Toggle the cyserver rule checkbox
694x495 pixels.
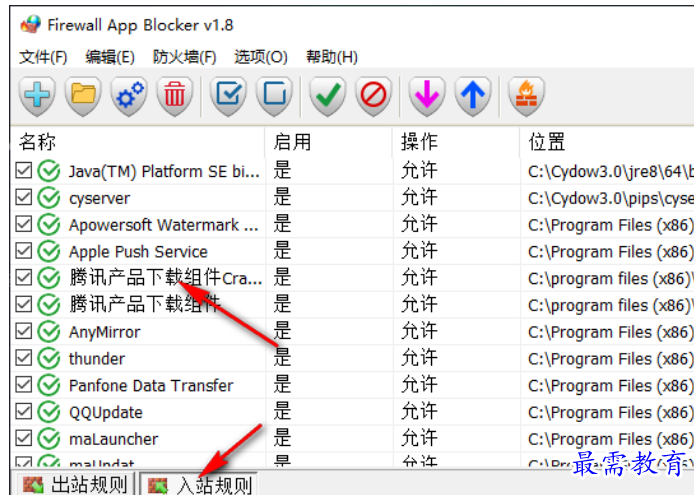[x=23, y=197]
